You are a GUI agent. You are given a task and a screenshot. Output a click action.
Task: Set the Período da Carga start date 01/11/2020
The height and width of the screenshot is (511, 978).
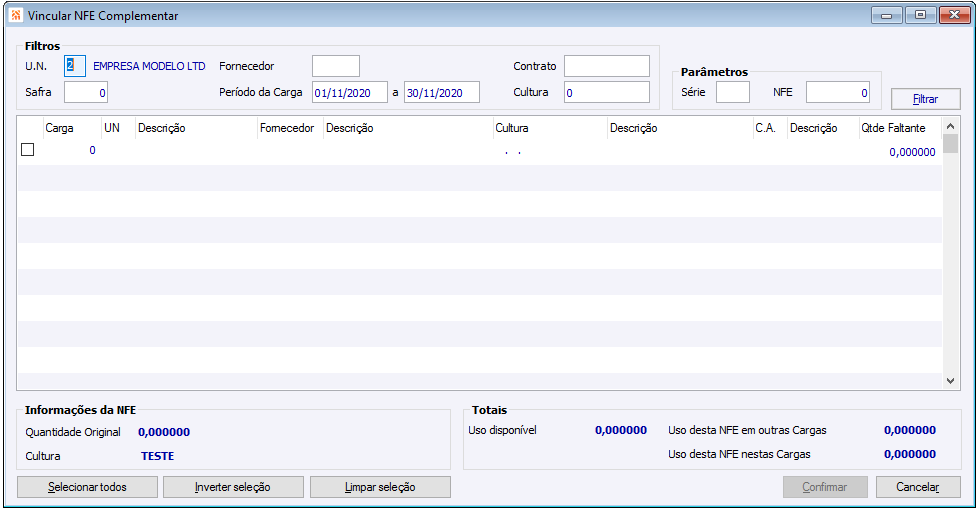point(350,92)
